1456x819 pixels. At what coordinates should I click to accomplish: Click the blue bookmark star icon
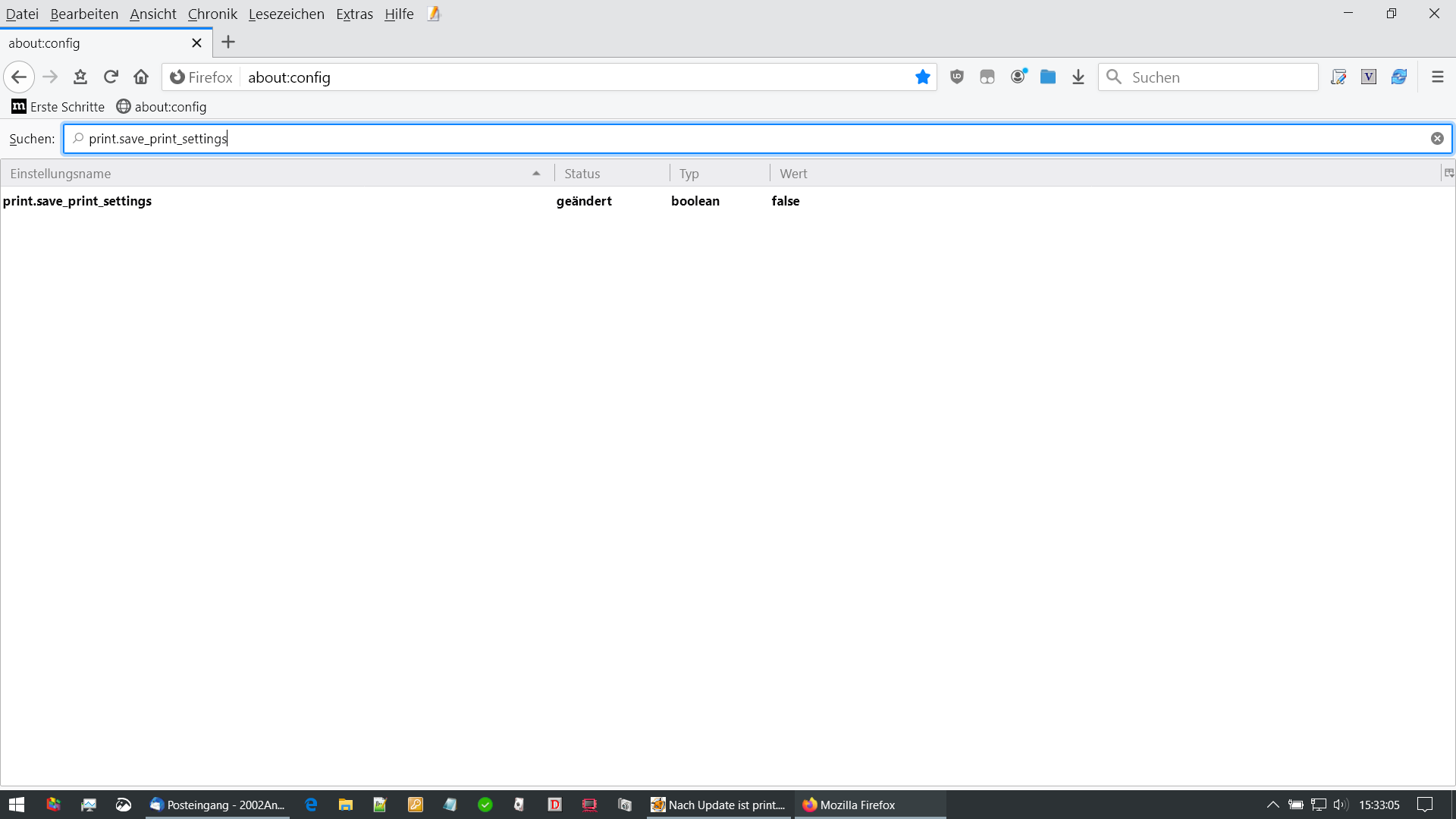tap(922, 77)
